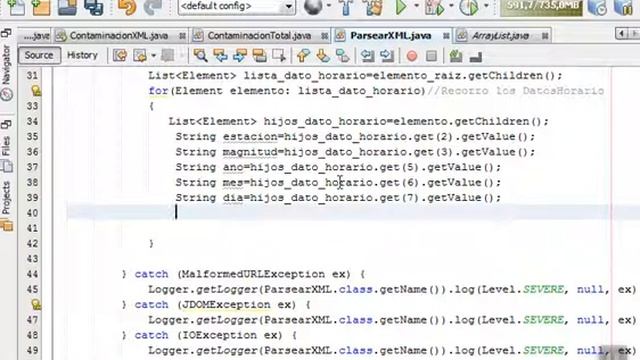The image size is (640, 360).
Task: Open the ArrayList.java tab
Action: [x=500, y=36]
